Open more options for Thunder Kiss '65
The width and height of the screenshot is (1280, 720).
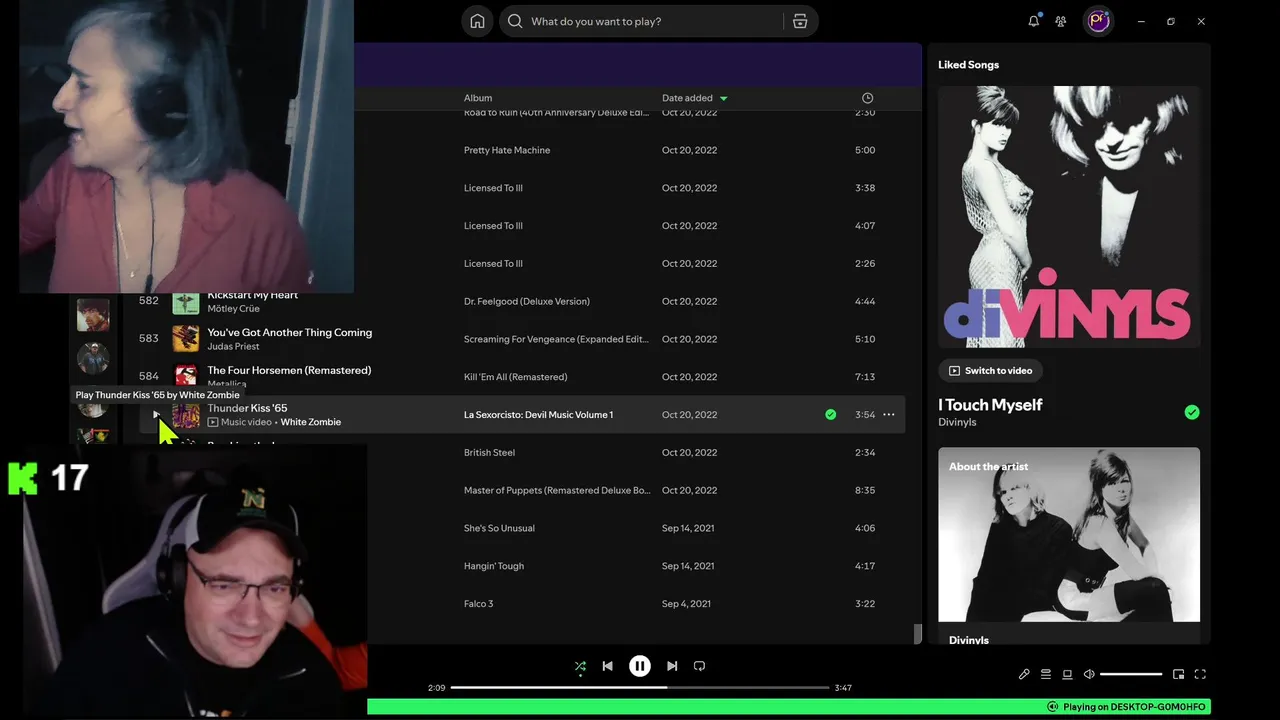point(888,415)
